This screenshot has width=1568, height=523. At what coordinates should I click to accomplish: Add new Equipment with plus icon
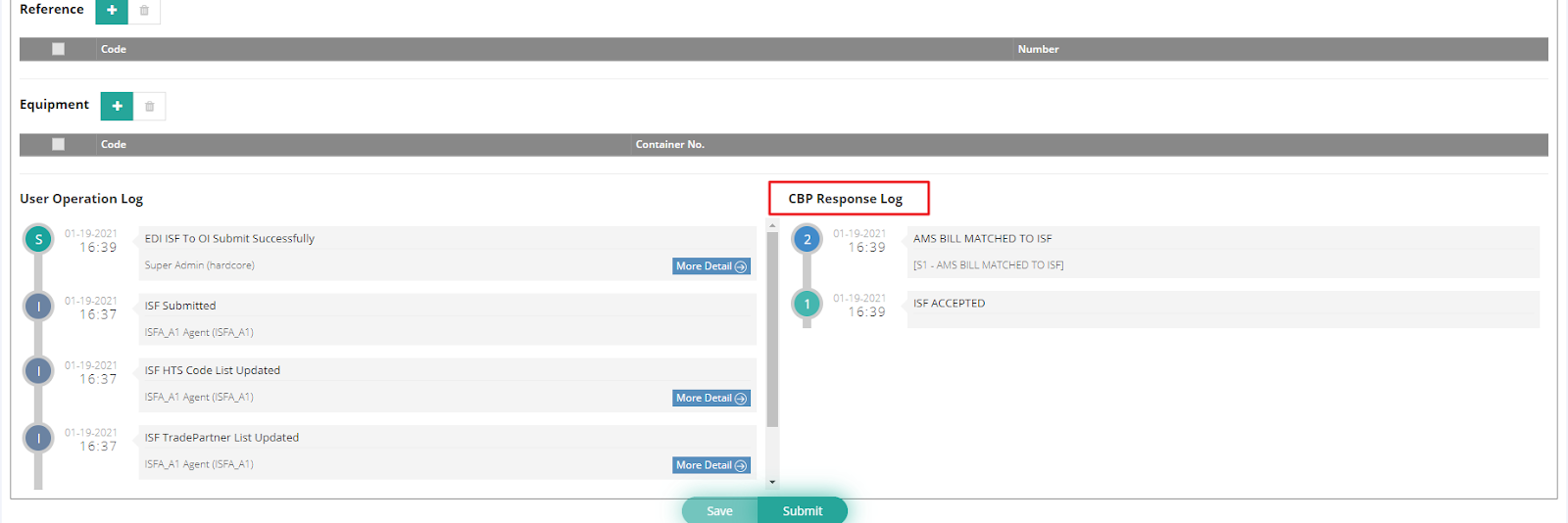pos(117,106)
